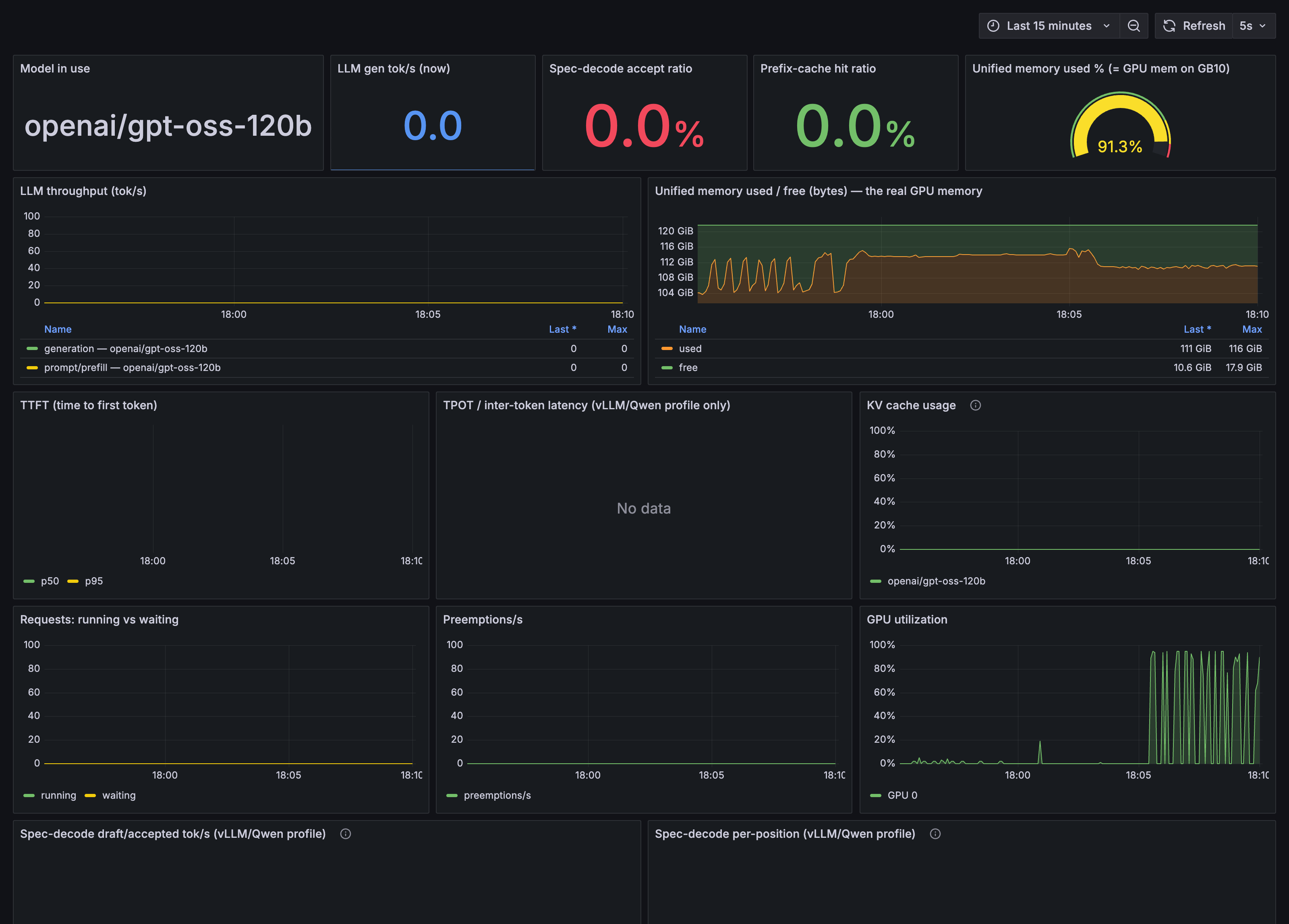Toggle the running requests legend series

pos(58,795)
